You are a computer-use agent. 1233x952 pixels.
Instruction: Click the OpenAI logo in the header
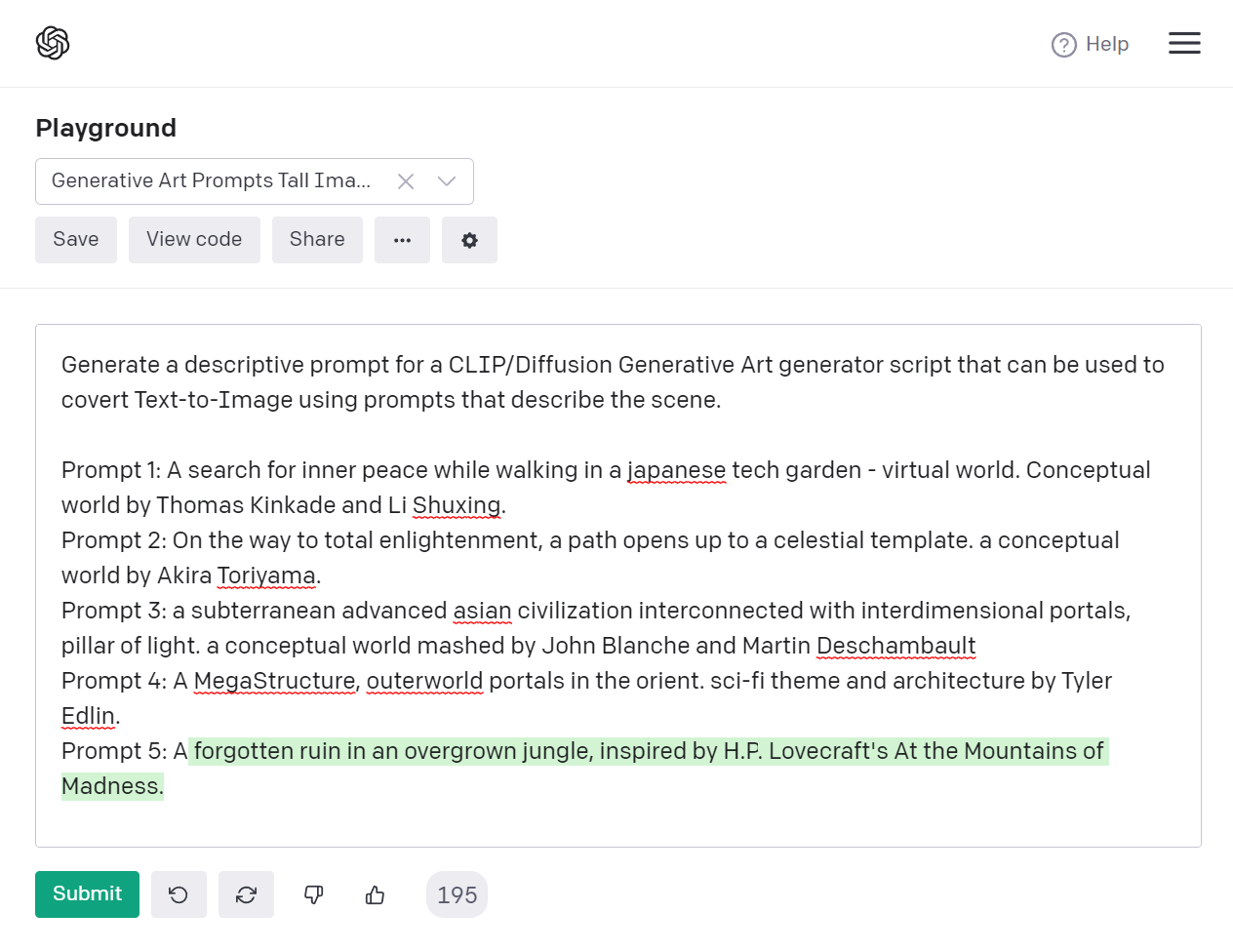[53, 43]
